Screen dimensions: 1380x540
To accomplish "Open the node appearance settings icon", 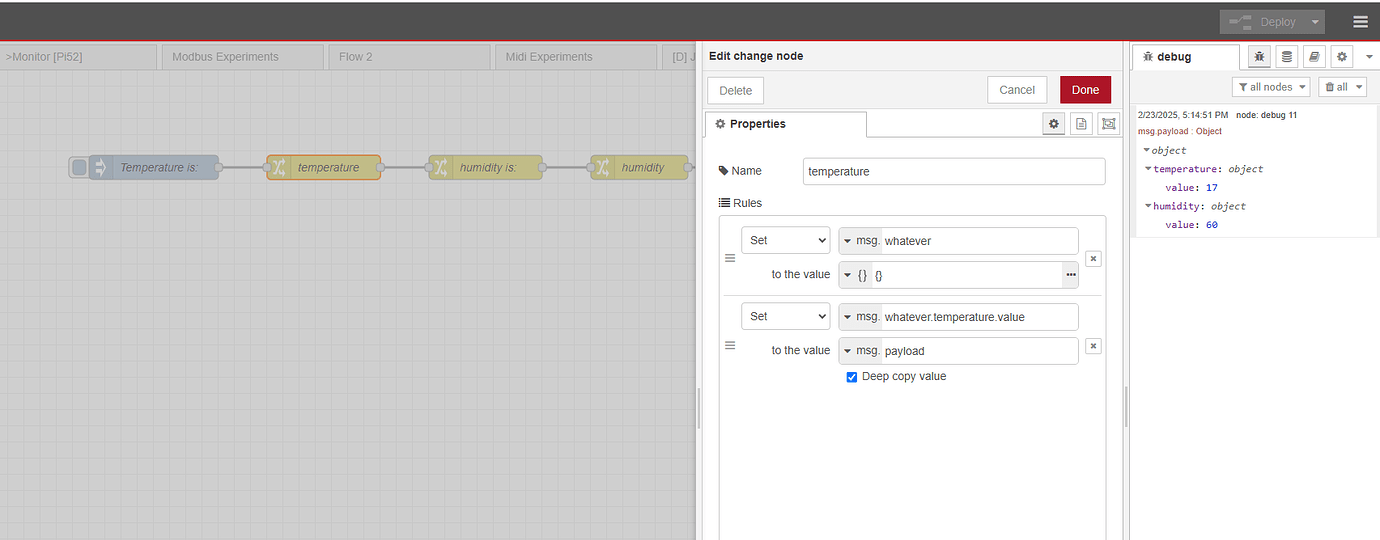I will point(1107,123).
